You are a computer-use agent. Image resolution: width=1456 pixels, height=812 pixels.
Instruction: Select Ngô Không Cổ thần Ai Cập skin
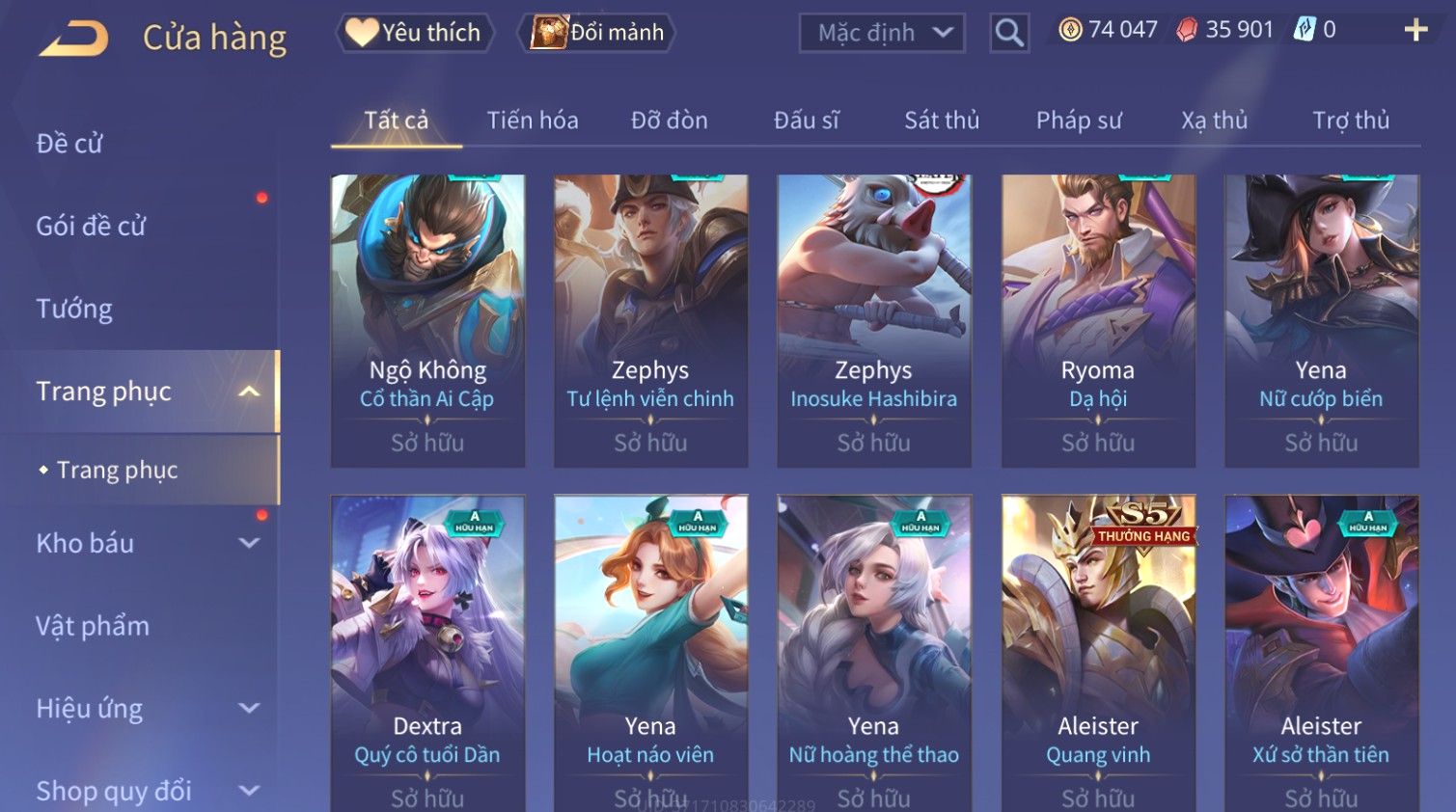(x=427, y=321)
